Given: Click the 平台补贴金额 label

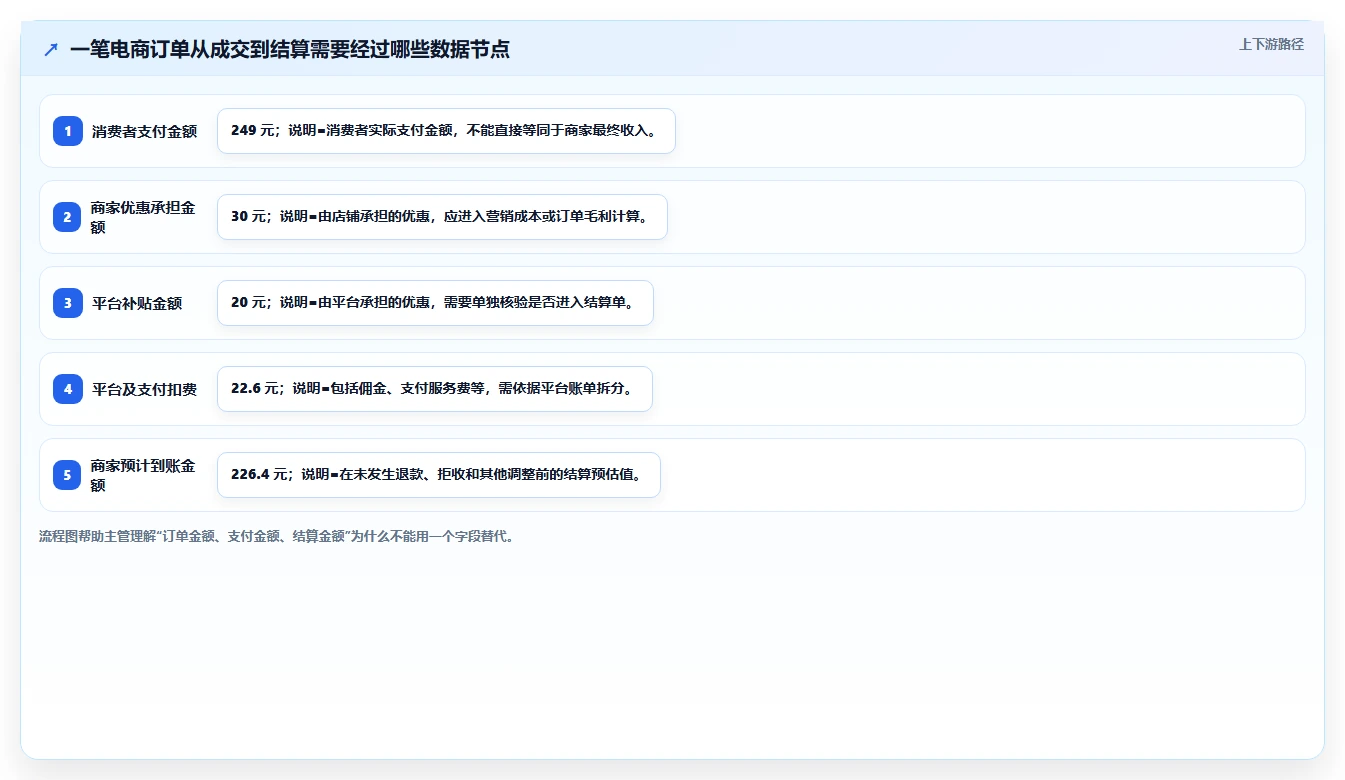Looking at the screenshot, I should pyautogui.click(x=137, y=303).
